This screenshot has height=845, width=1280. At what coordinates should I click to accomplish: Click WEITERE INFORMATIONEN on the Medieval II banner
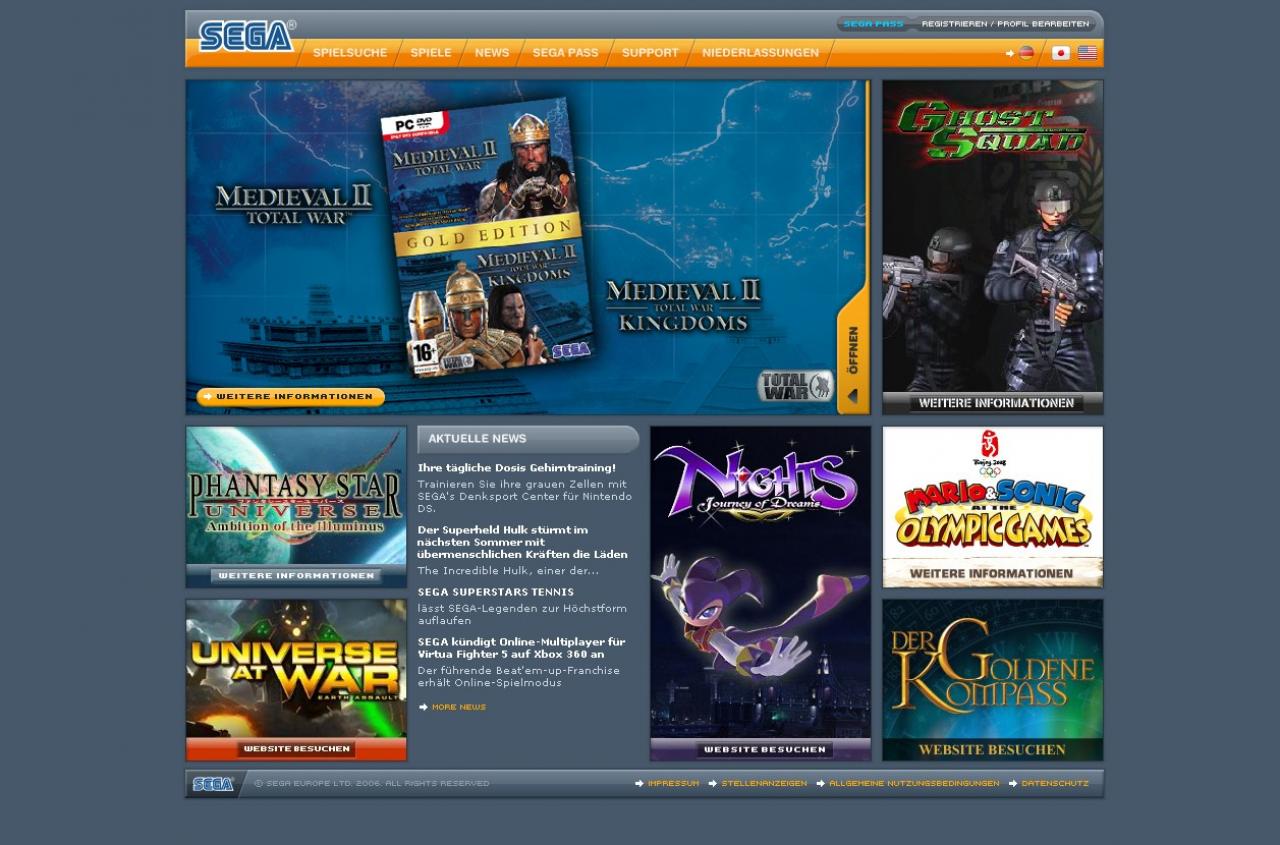point(291,397)
